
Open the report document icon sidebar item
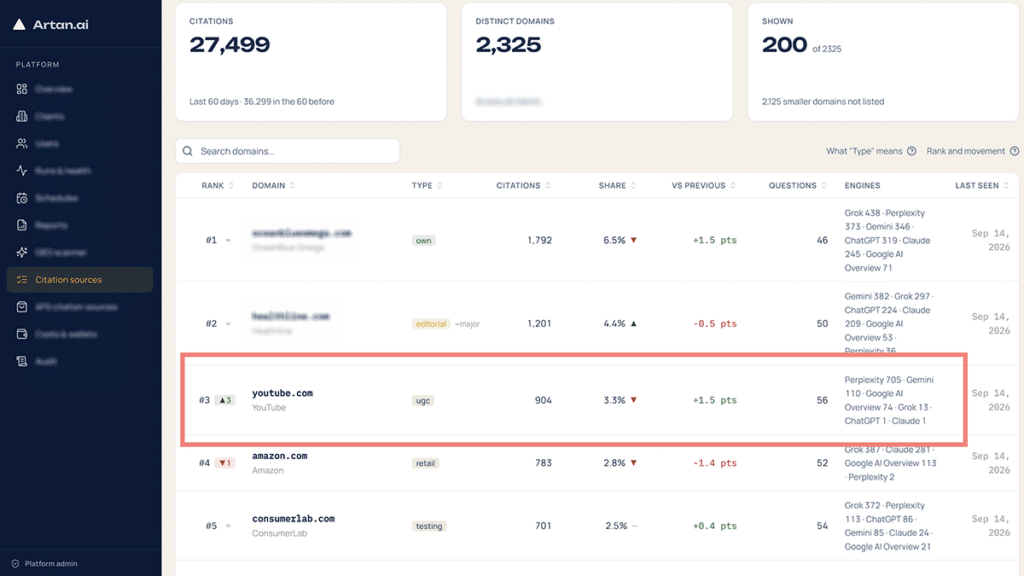(x=22, y=225)
